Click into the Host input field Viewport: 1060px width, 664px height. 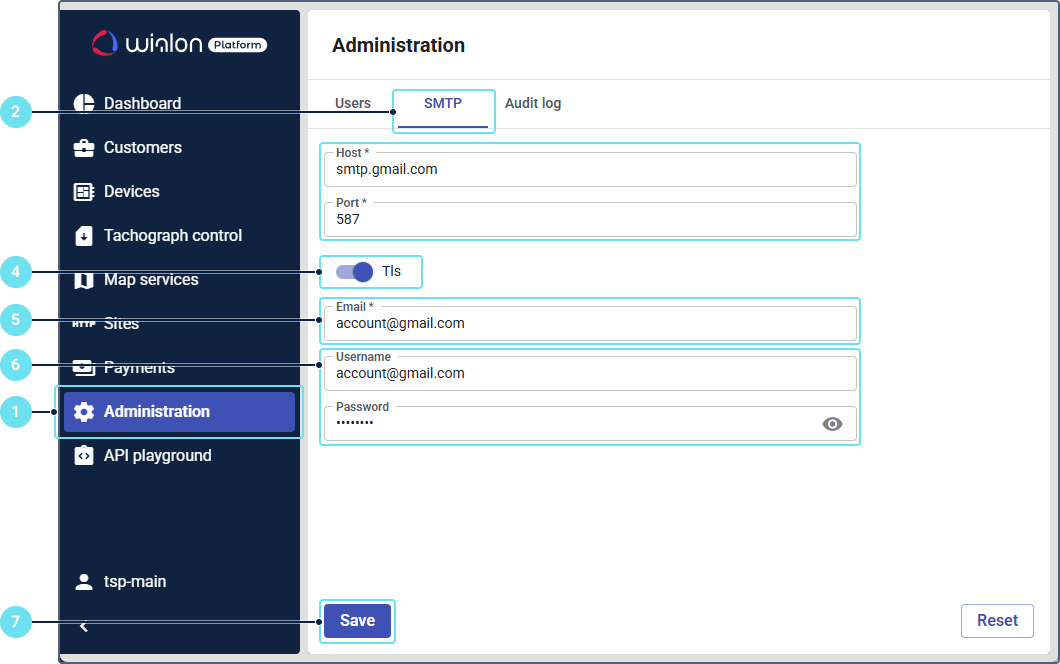point(590,170)
